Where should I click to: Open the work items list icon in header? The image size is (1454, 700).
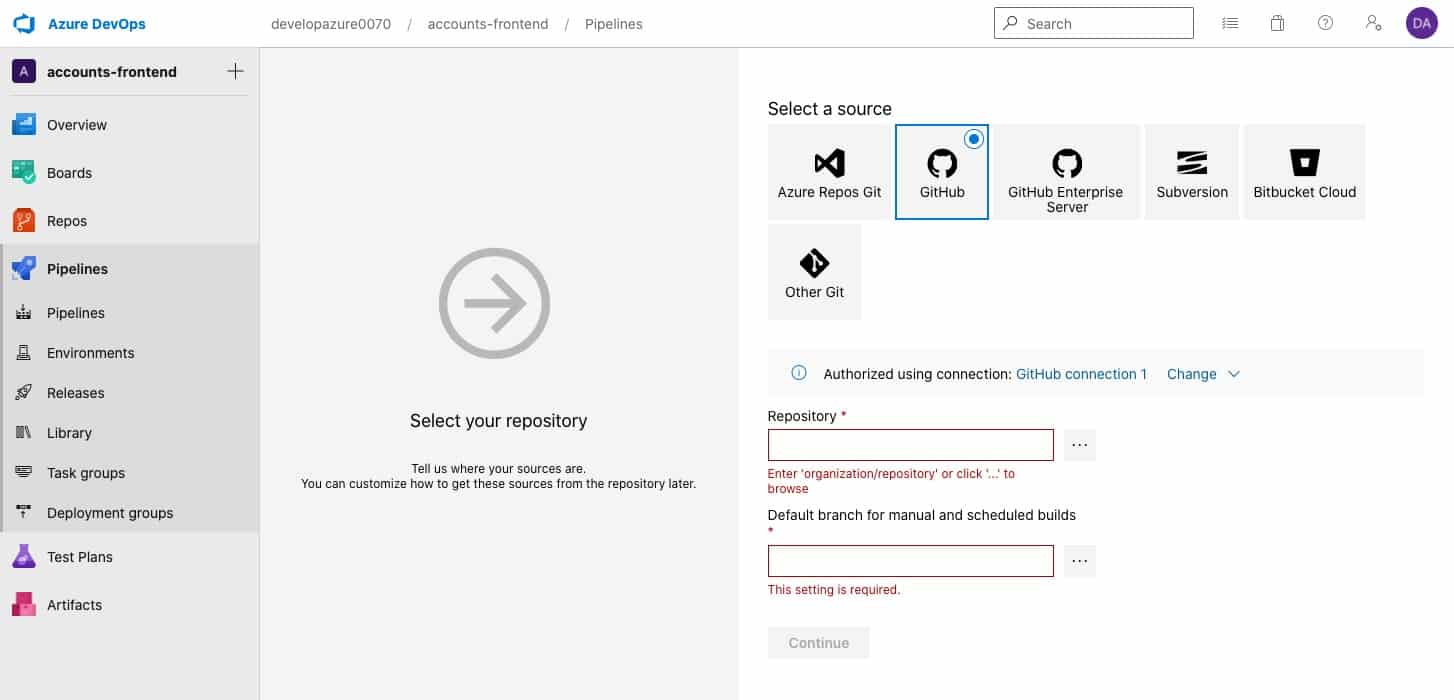coord(1230,23)
